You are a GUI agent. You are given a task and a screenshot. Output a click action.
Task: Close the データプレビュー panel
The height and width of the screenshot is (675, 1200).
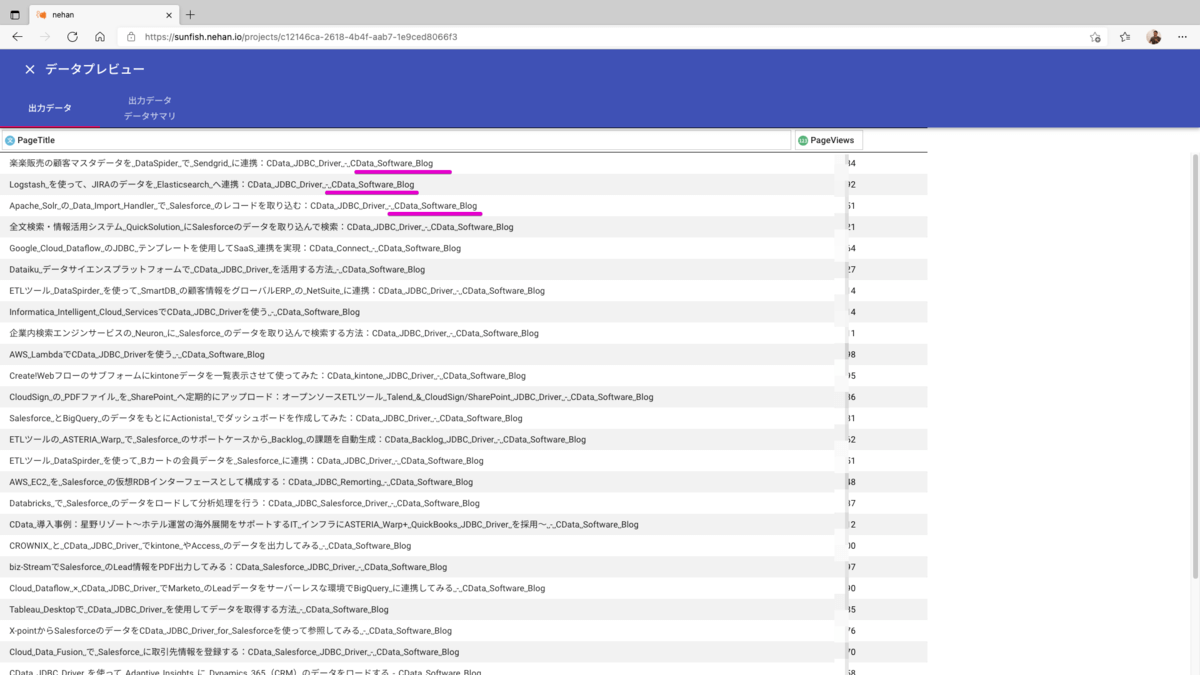pyautogui.click(x=30, y=69)
